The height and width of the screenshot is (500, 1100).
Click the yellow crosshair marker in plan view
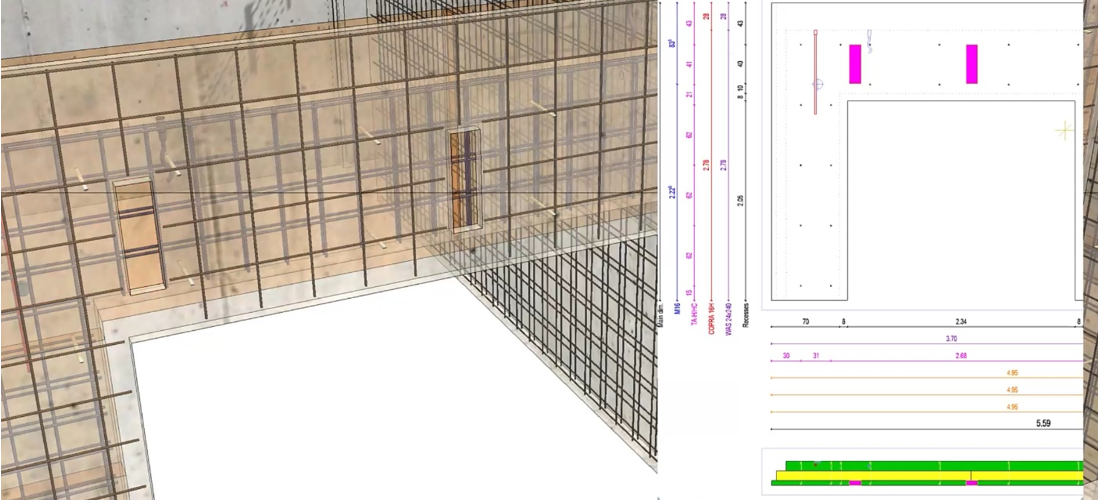[x=1064, y=130]
